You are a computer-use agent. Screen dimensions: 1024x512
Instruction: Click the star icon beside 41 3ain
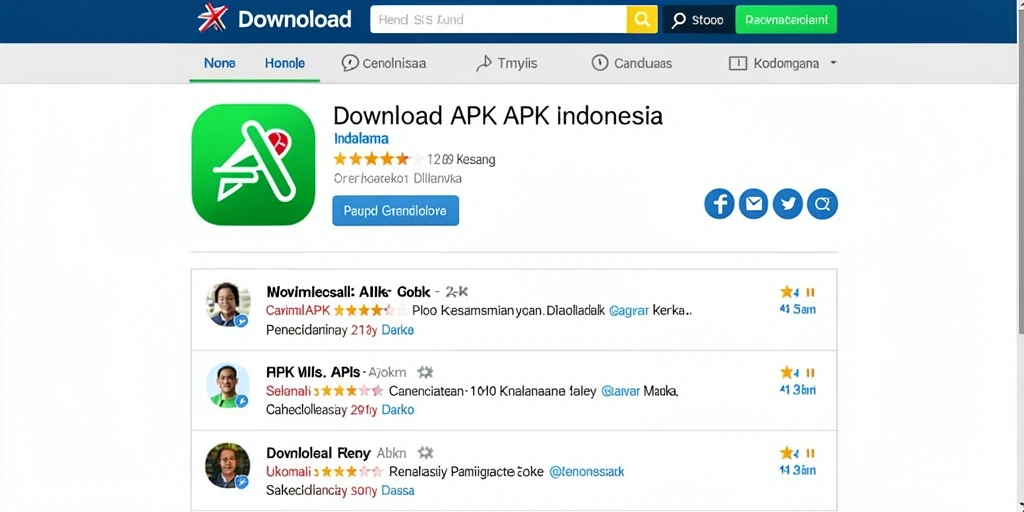786,373
